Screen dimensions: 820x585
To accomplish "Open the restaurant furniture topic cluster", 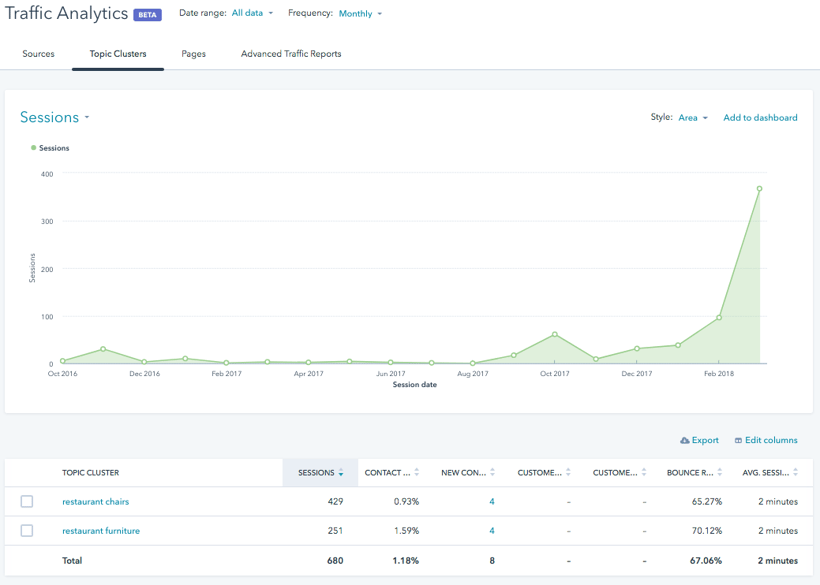I will pos(101,531).
